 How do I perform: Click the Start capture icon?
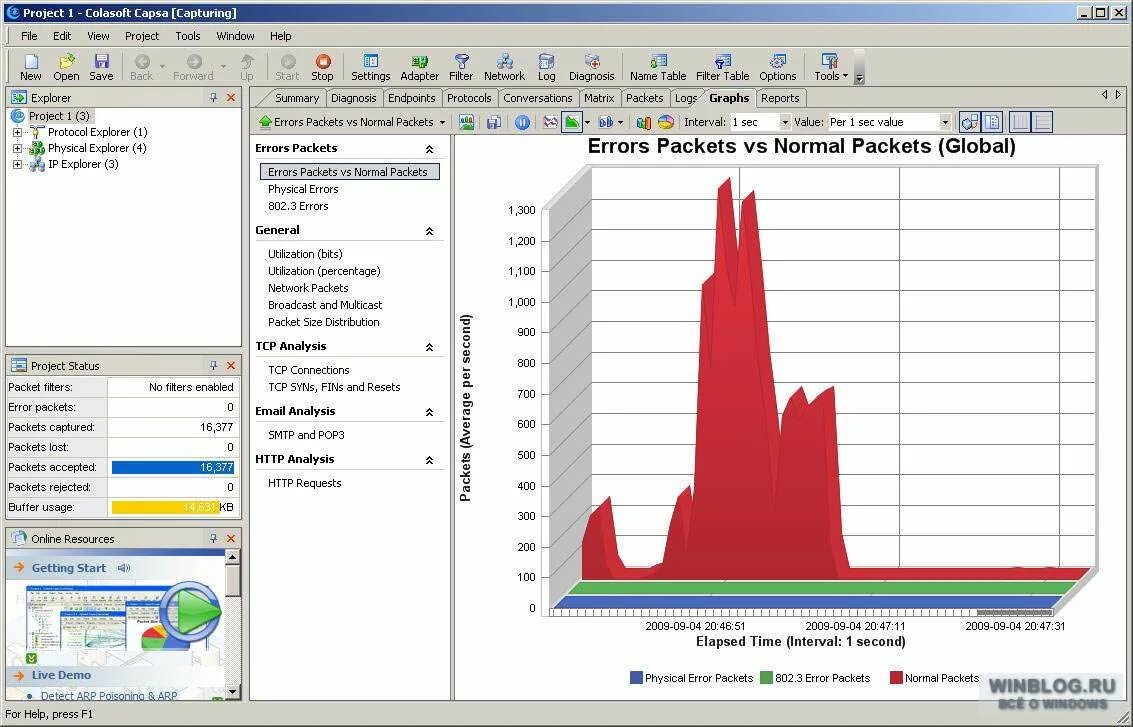(x=287, y=65)
